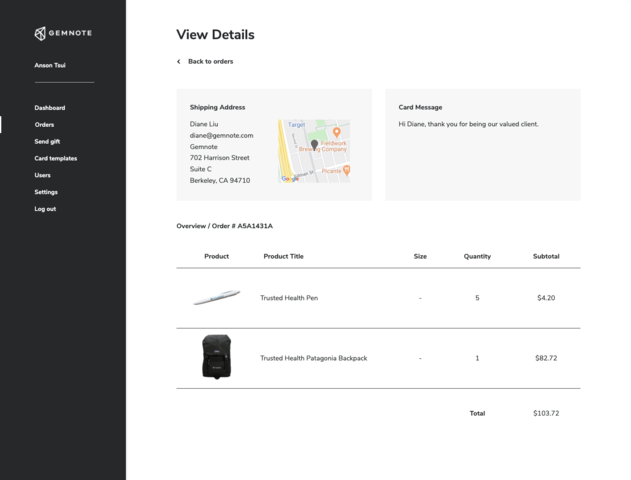Click the gray location marker on map
Screen dimensions: 631x480
(314, 145)
